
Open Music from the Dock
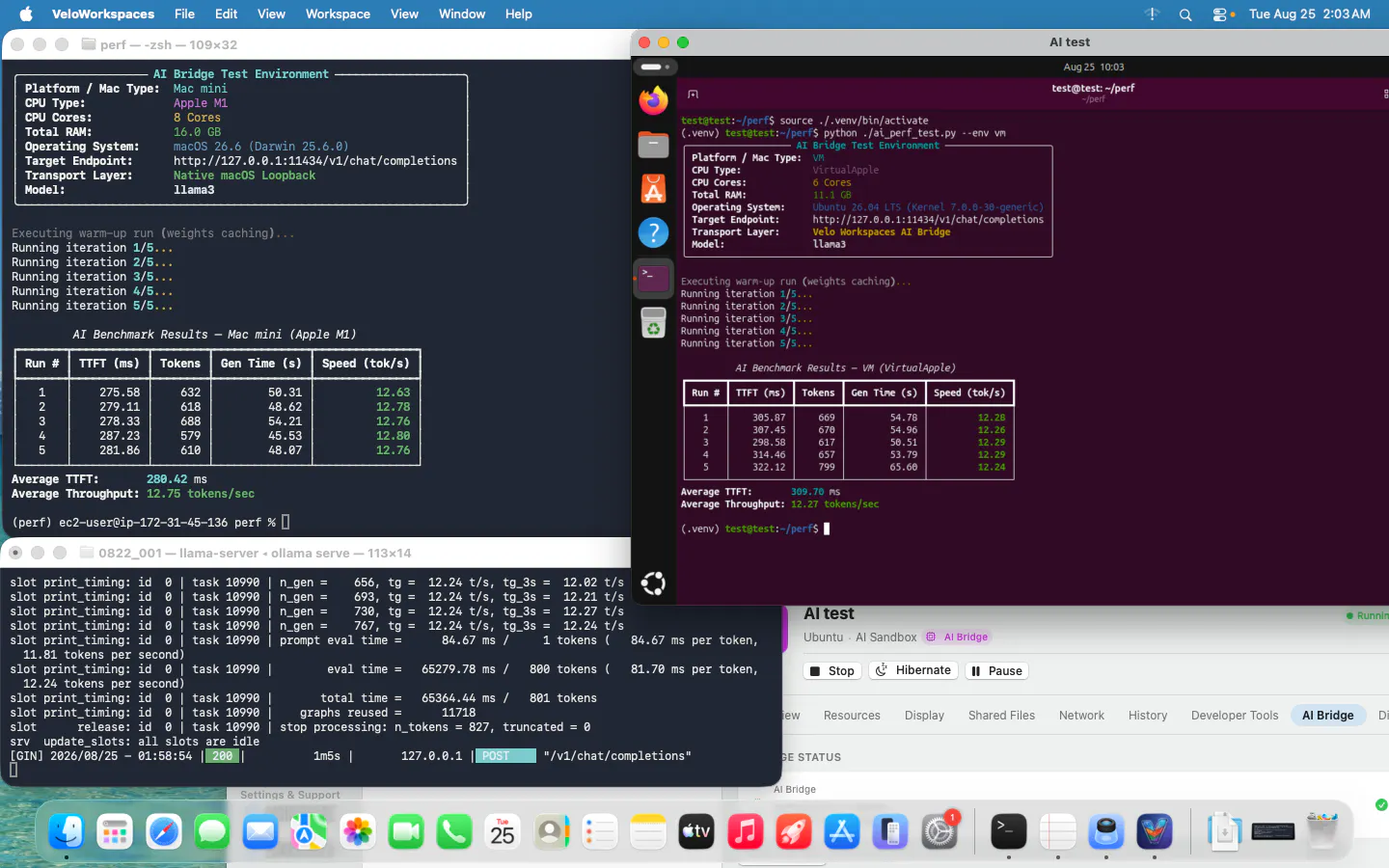pos(746,831)
